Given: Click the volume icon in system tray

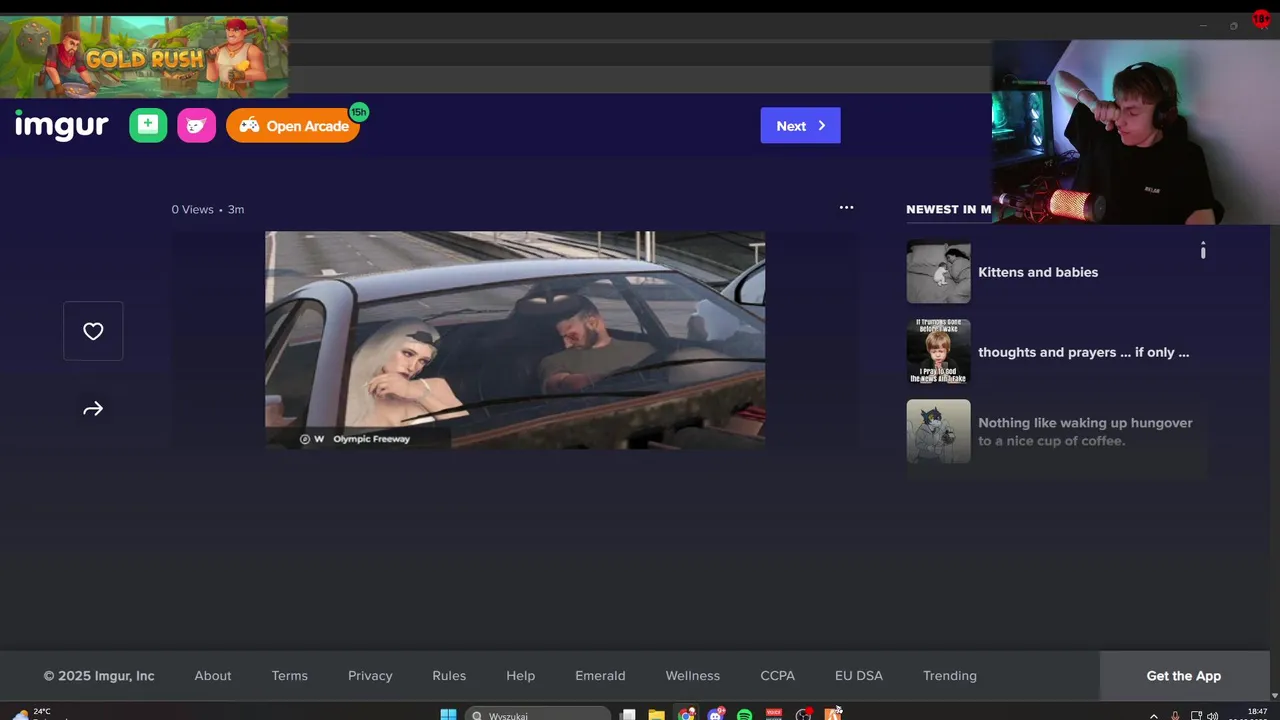Looking at the screenshot, I should tap(1213, 715).
